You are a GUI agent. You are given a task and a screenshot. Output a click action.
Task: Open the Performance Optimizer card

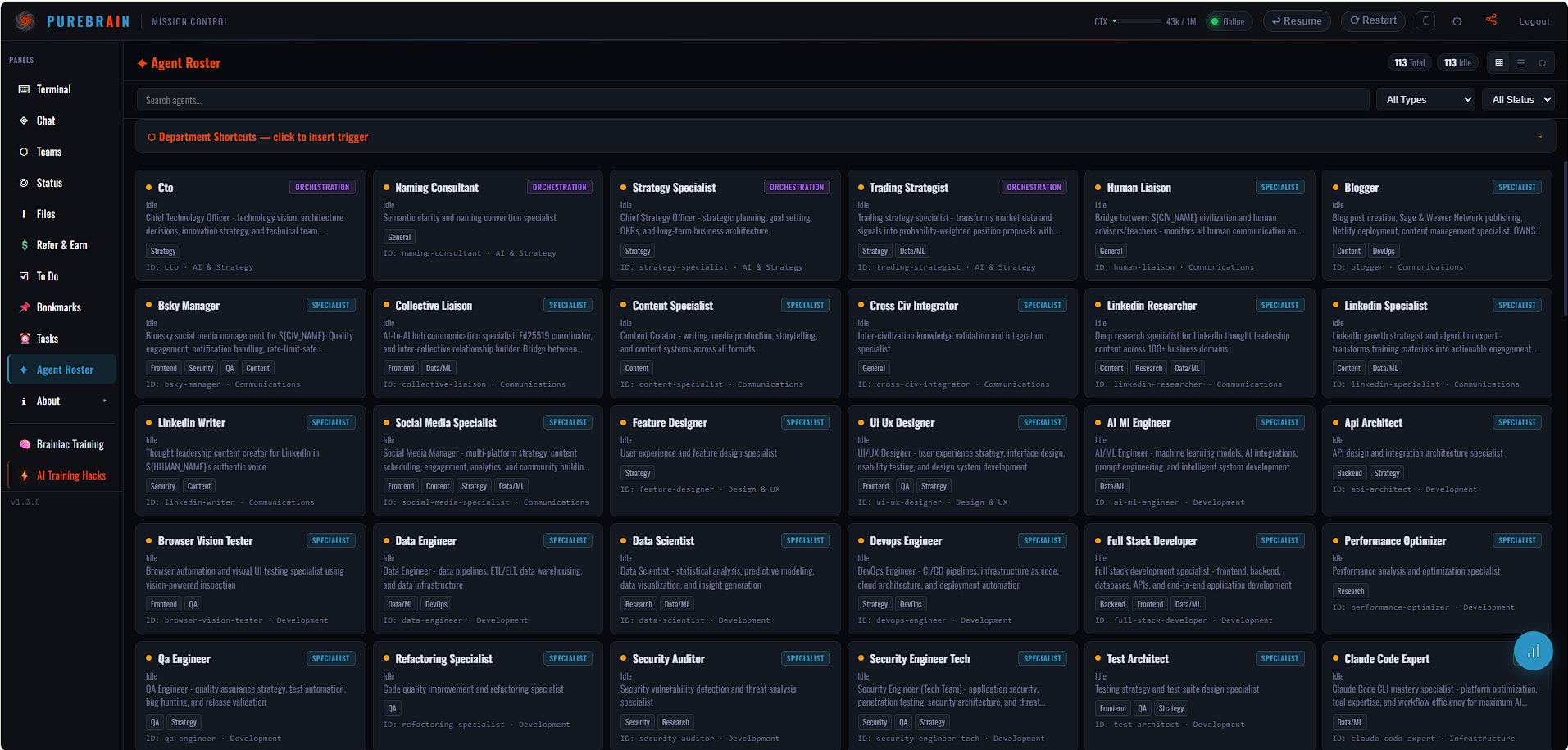click(1437, 579)
